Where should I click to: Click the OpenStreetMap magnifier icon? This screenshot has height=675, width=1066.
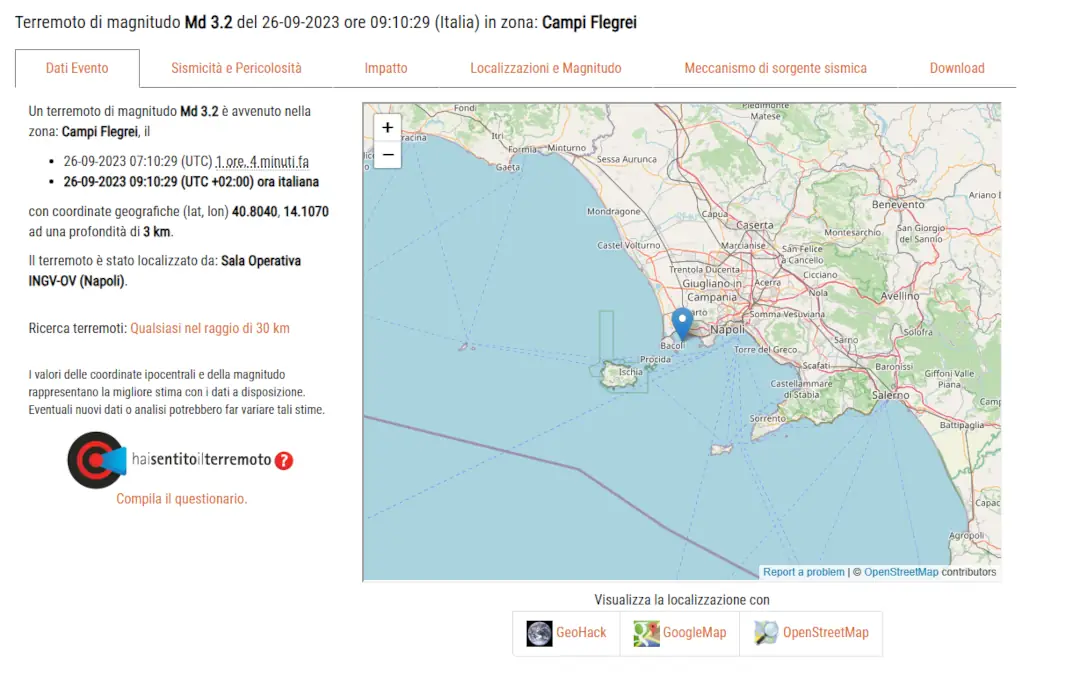coord(766,633)
